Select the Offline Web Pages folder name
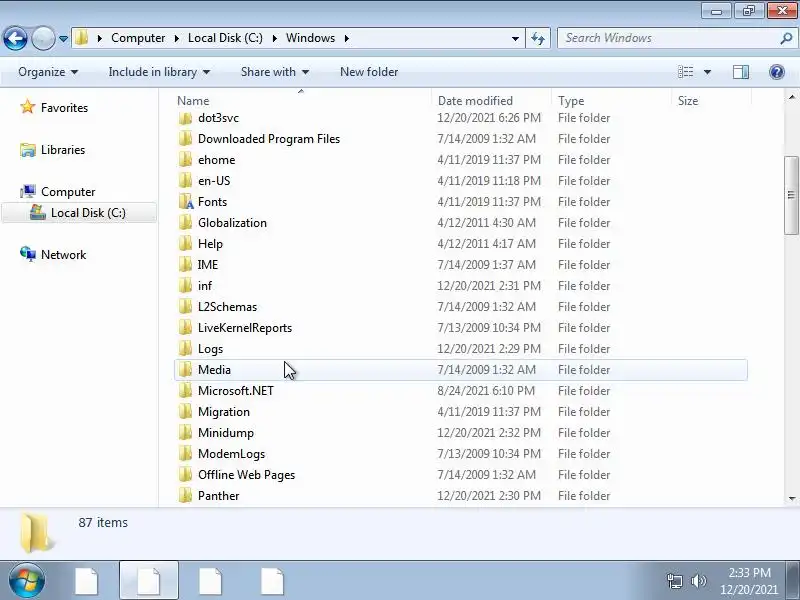 pyautogui.click(x=246, y=475)
